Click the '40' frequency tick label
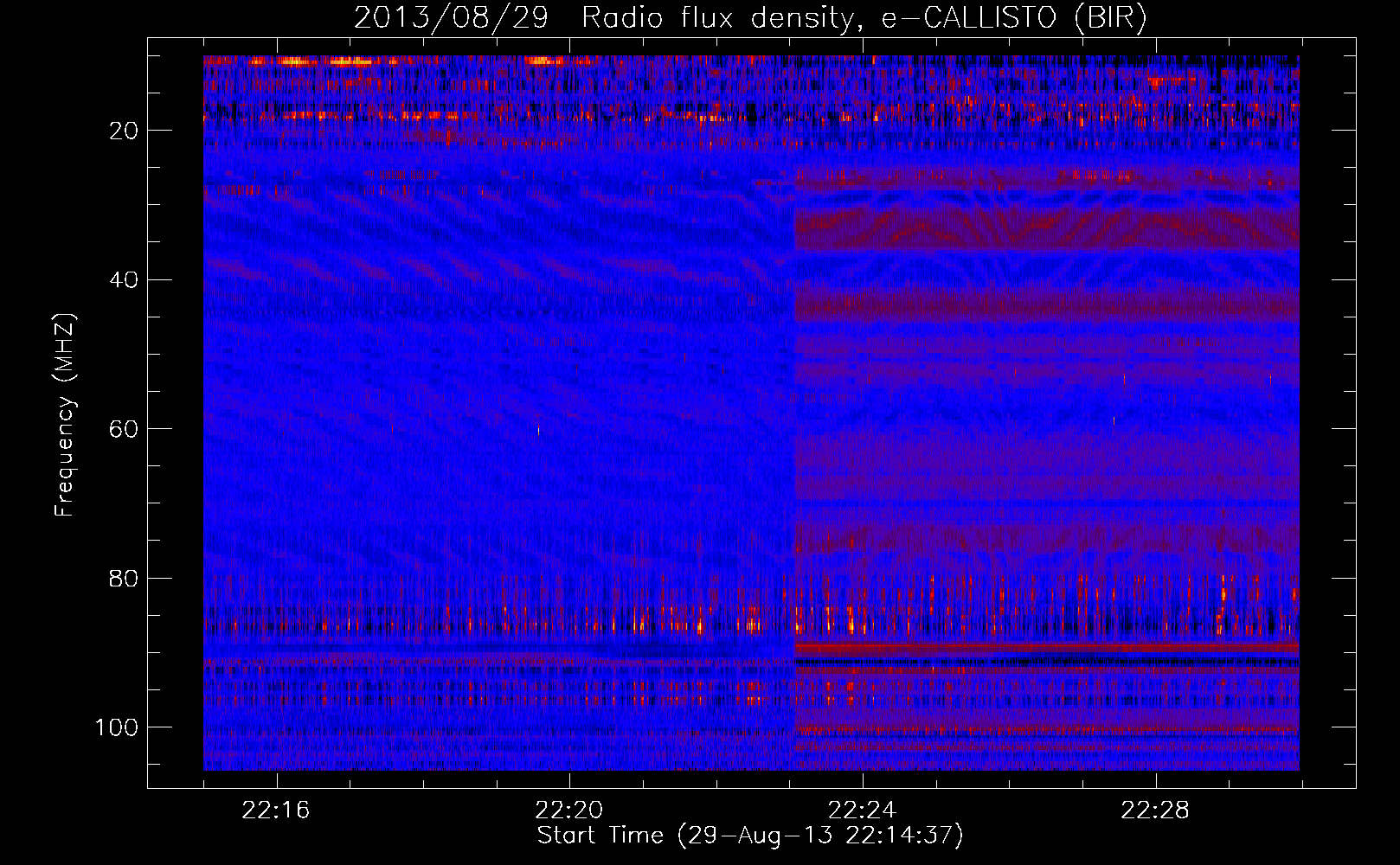This screenshot has width=1400, height=865. (125, 280)
